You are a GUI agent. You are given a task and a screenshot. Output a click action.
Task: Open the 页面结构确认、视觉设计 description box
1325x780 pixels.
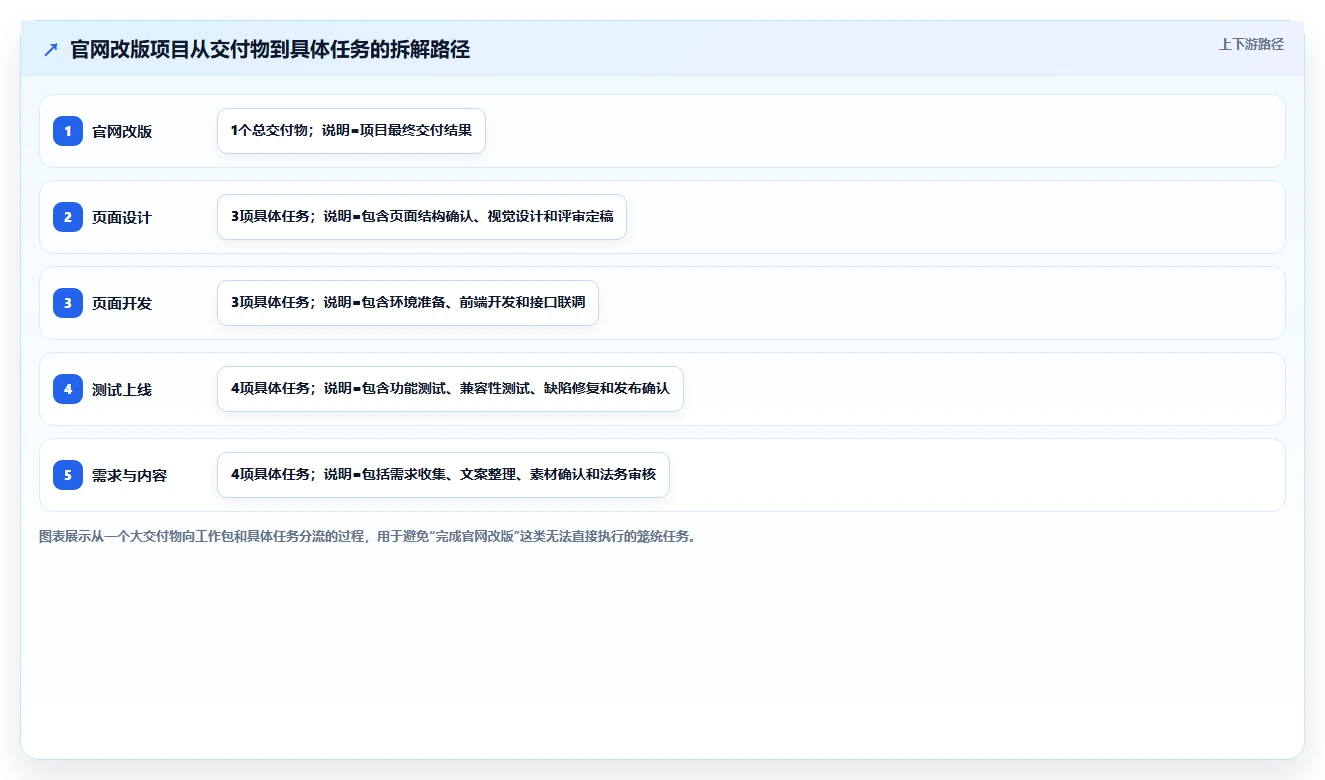click(x=422, y=217)
